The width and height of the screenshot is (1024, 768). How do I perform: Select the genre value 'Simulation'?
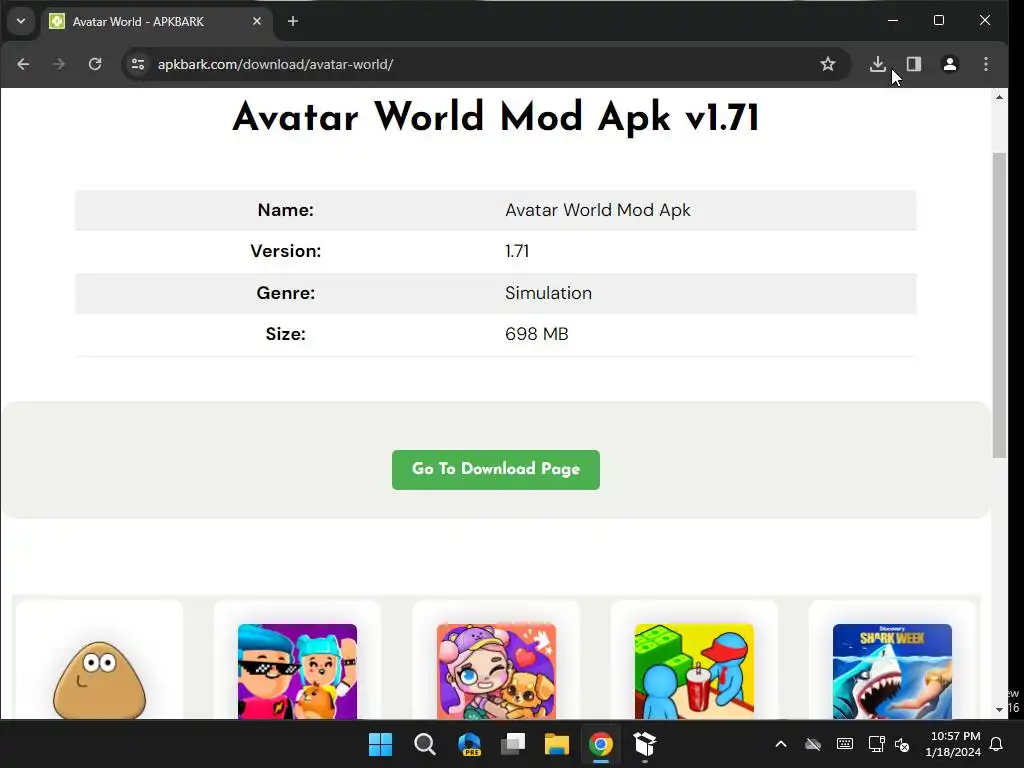click(x=549, y=293)
